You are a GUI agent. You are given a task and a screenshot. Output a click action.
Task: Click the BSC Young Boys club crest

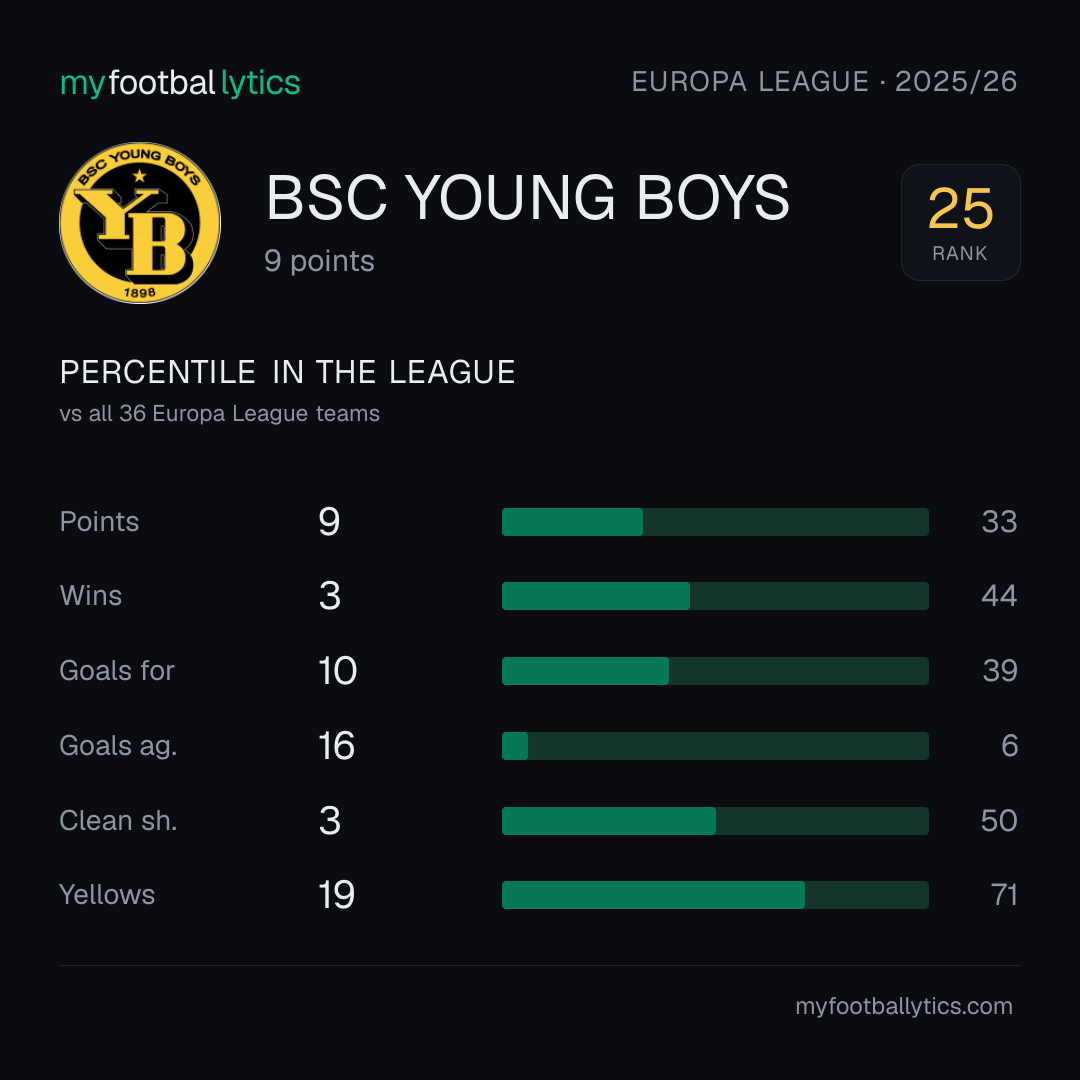tap(140, 222)
